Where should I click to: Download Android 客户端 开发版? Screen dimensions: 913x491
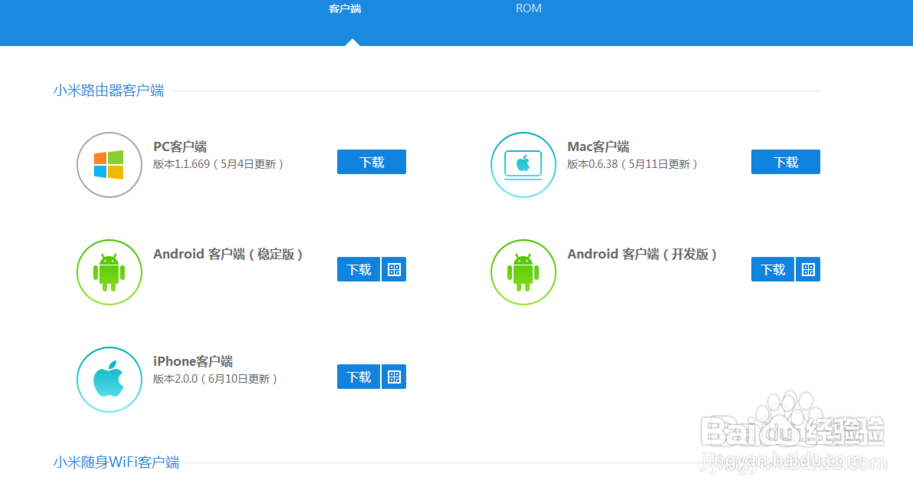pyautogui.click(x=773, y=269)
